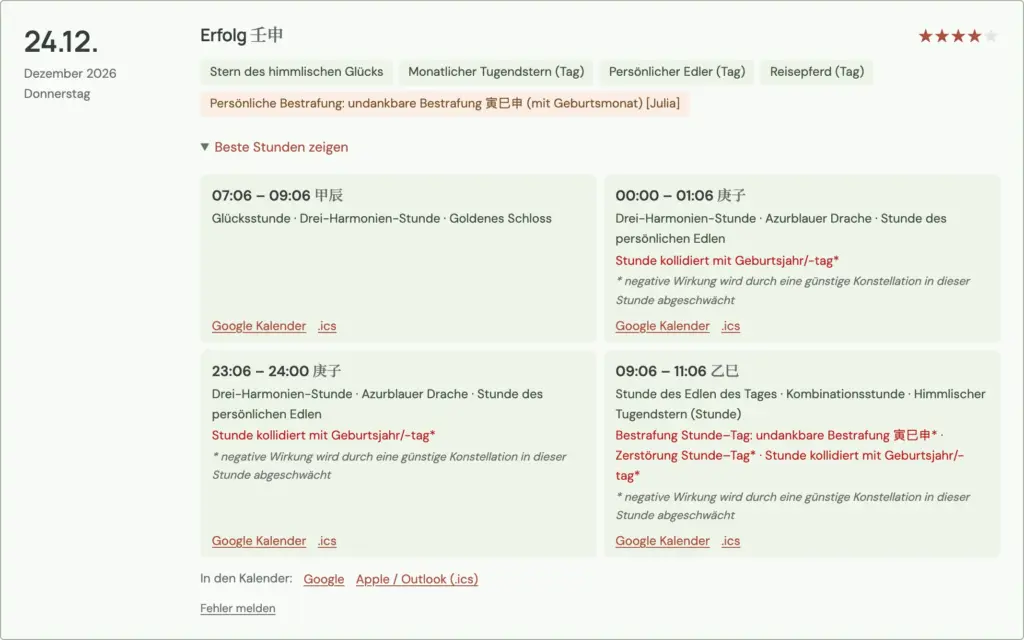This screenshot has width=1024, height=640.
Task: Click the "Reisepferd (Tag)" tag
Action: click(817, 72)
